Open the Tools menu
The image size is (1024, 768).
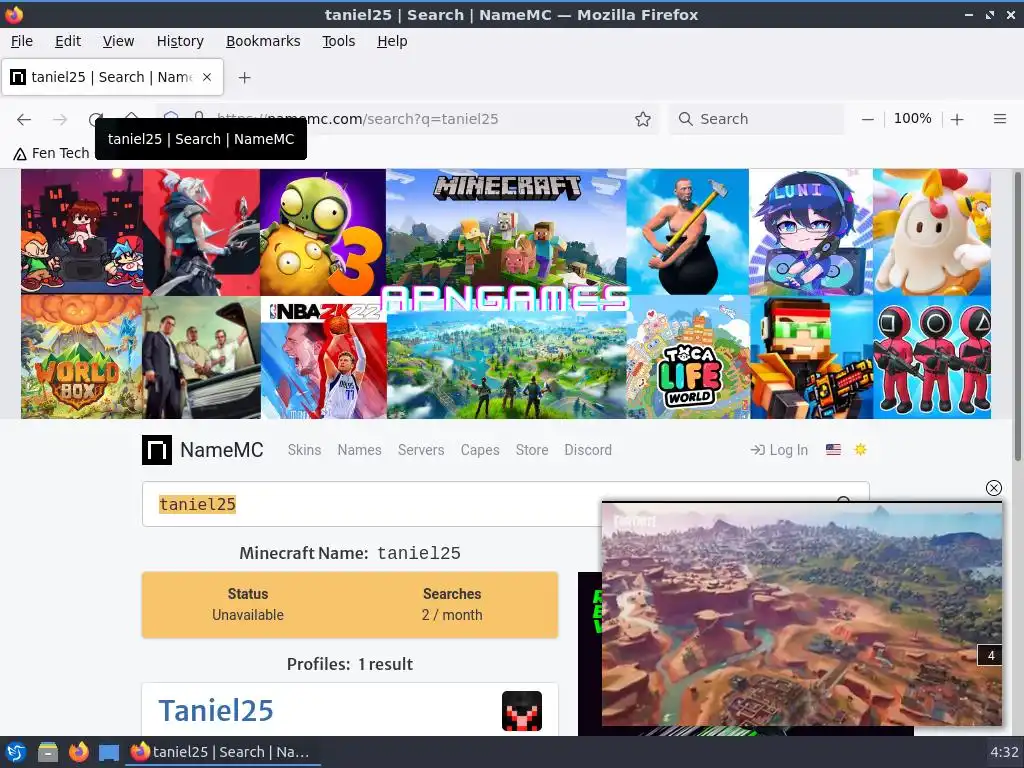coord(338,41)
